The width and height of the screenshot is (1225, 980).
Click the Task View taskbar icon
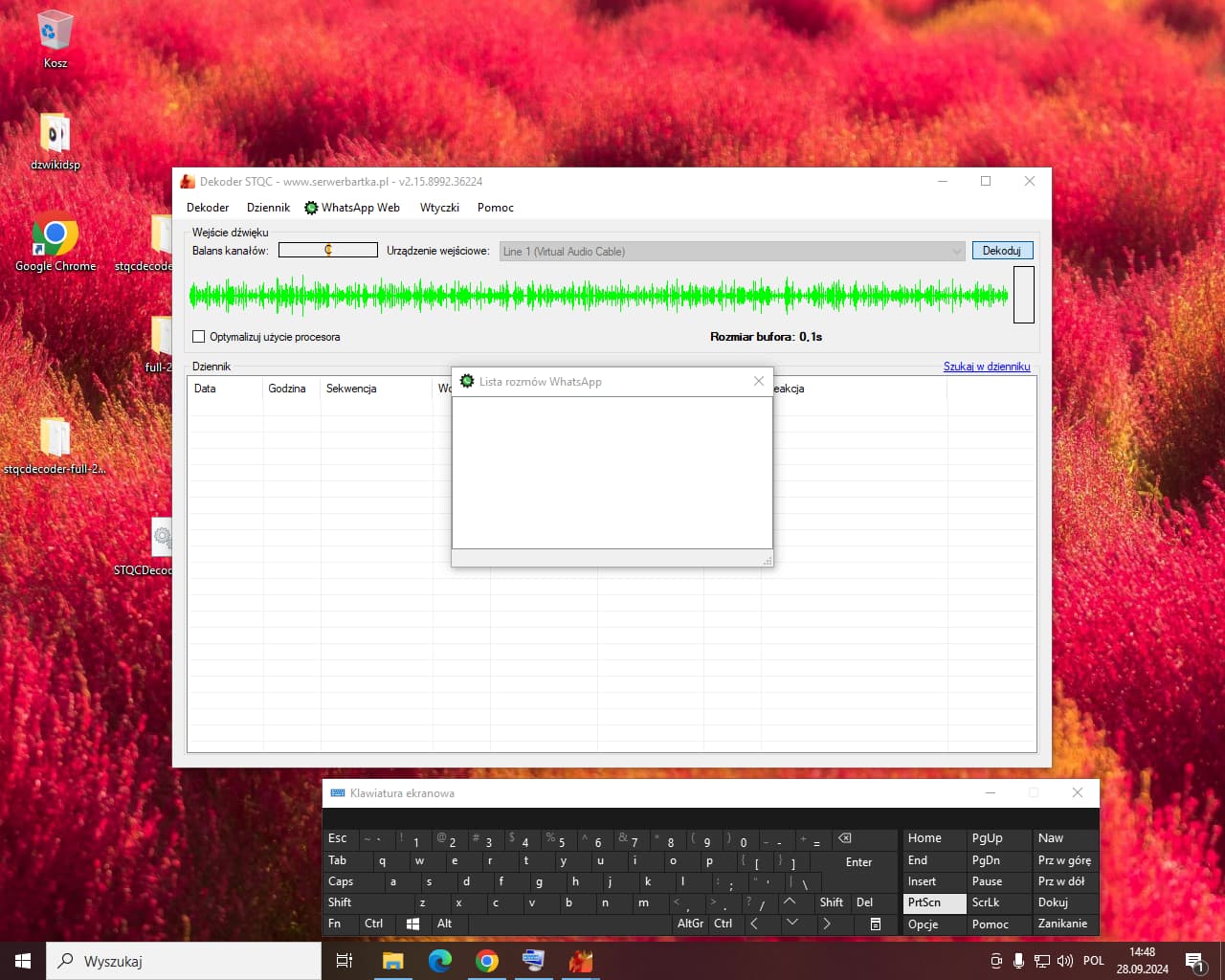(x=345, y=961)
